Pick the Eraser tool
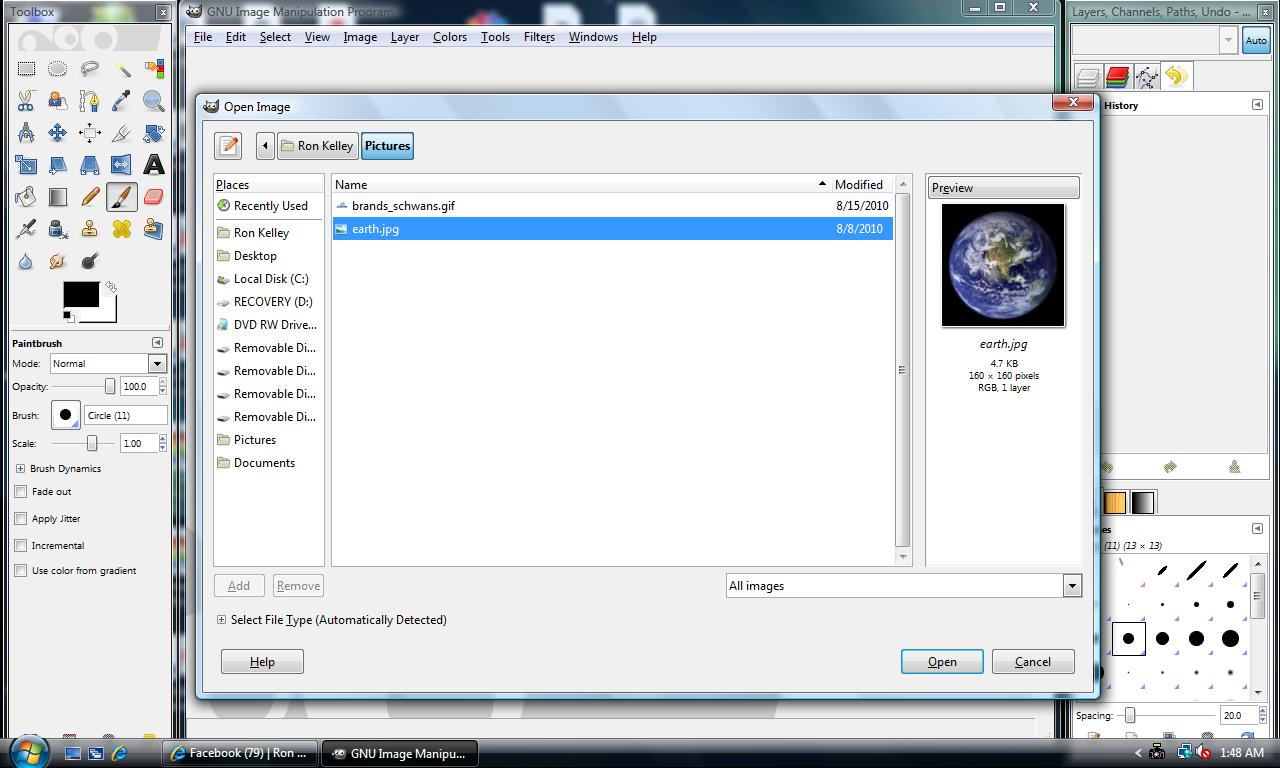This screenshot has height=768, width=1280. pyautogui.click(x=153, y=197)
